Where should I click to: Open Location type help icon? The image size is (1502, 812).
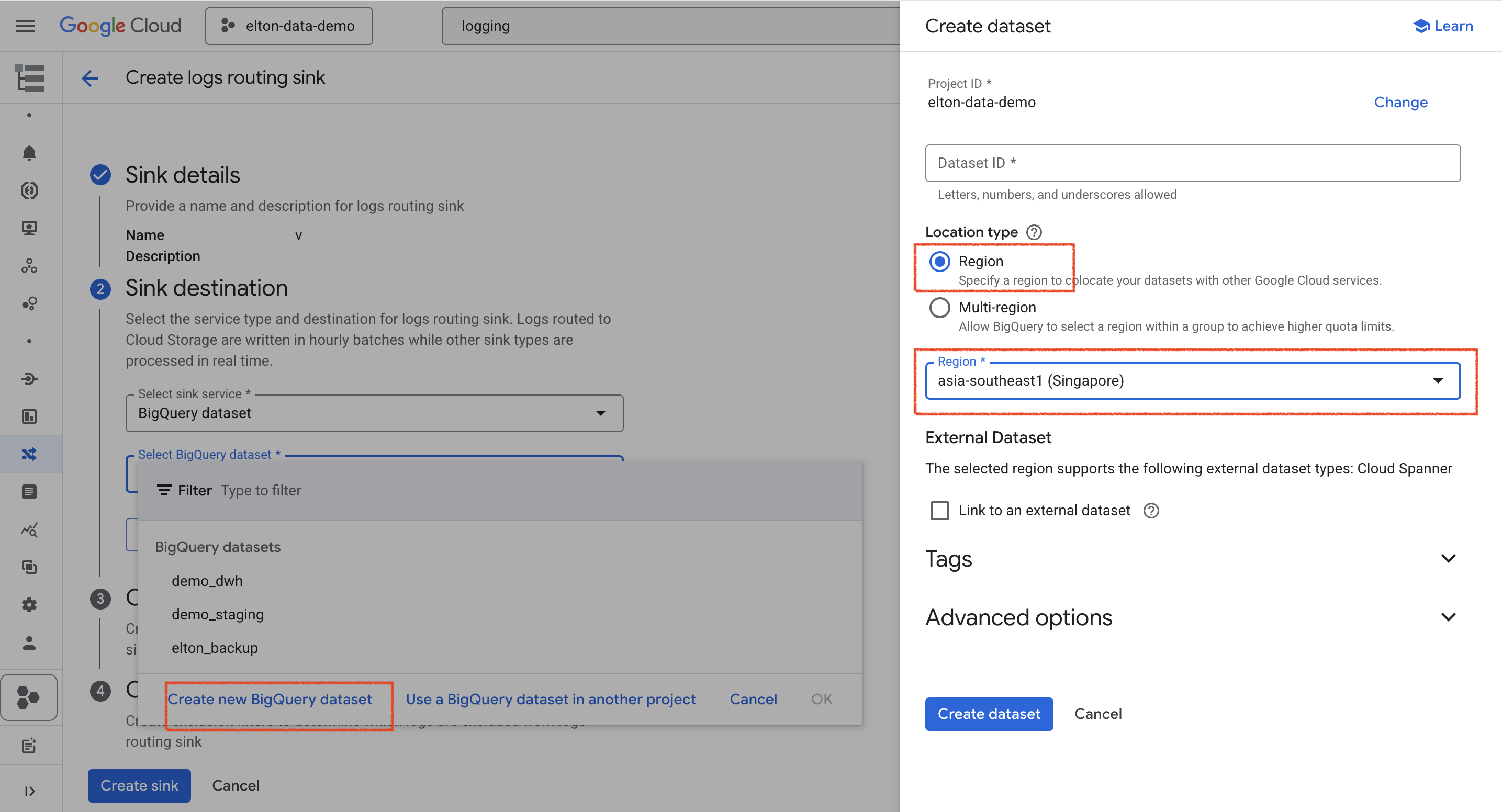pyautogui.click(x=1034, y=232)
